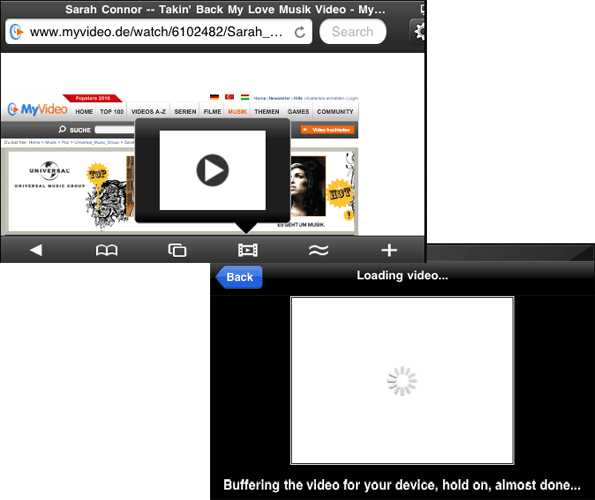Tap the plus add icon
595x500 pixels.
pos(389,250)
